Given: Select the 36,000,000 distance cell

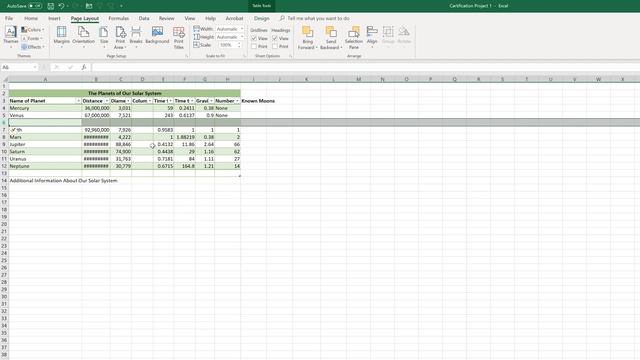Looking at the screenshot, I should coord(96,108).
